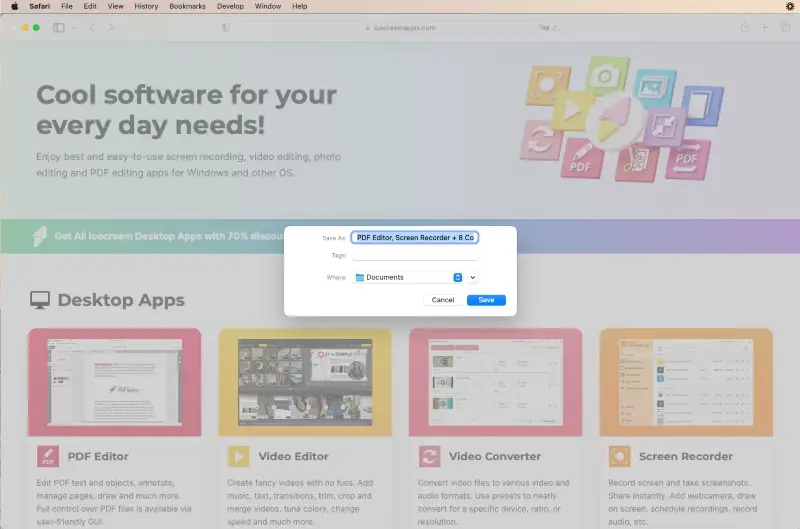Open the Video Converter title link
Viewport: 800px width, 529px height.
point(495,457)
